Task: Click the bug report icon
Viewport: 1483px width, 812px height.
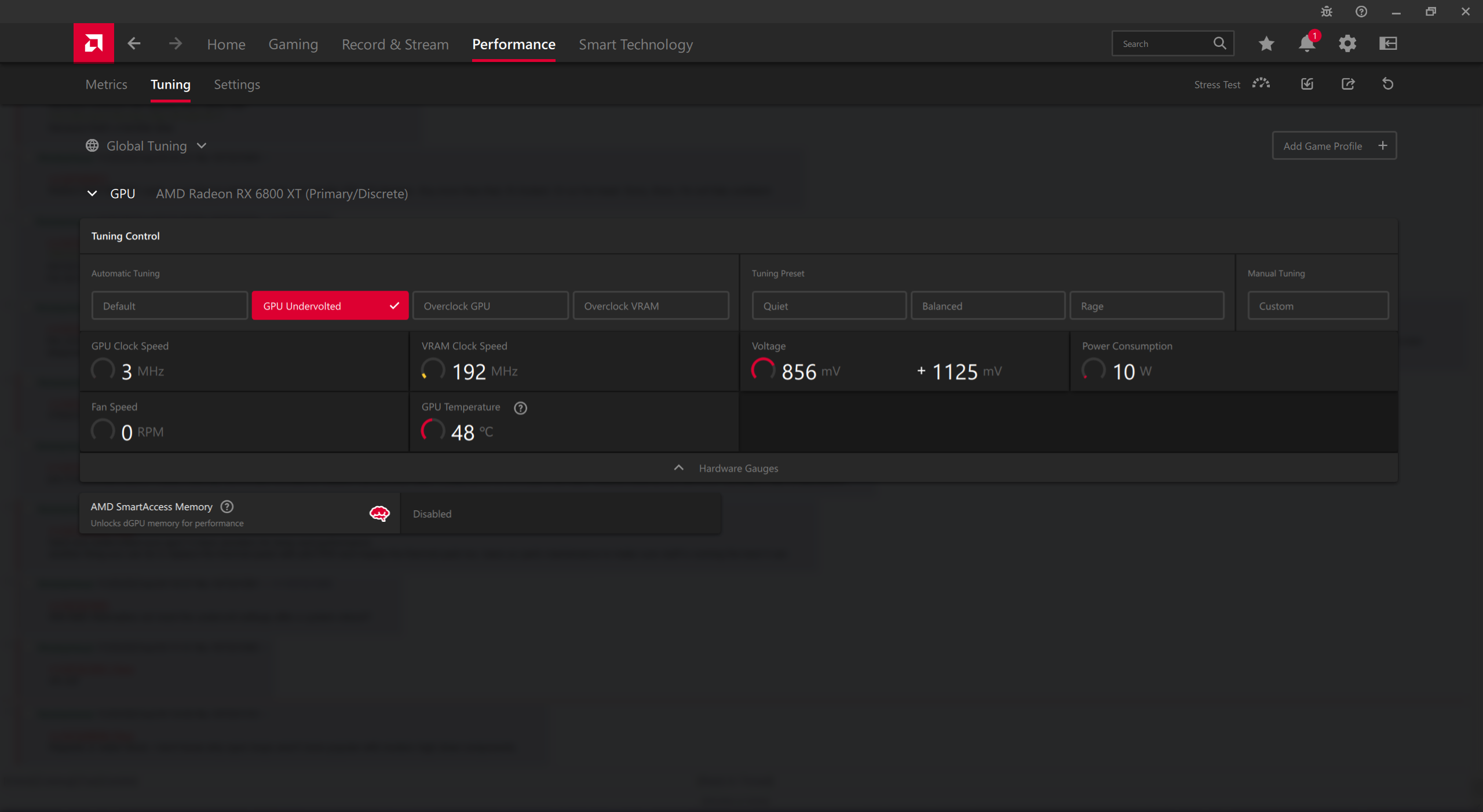Action: click(x=1327, y=12)
